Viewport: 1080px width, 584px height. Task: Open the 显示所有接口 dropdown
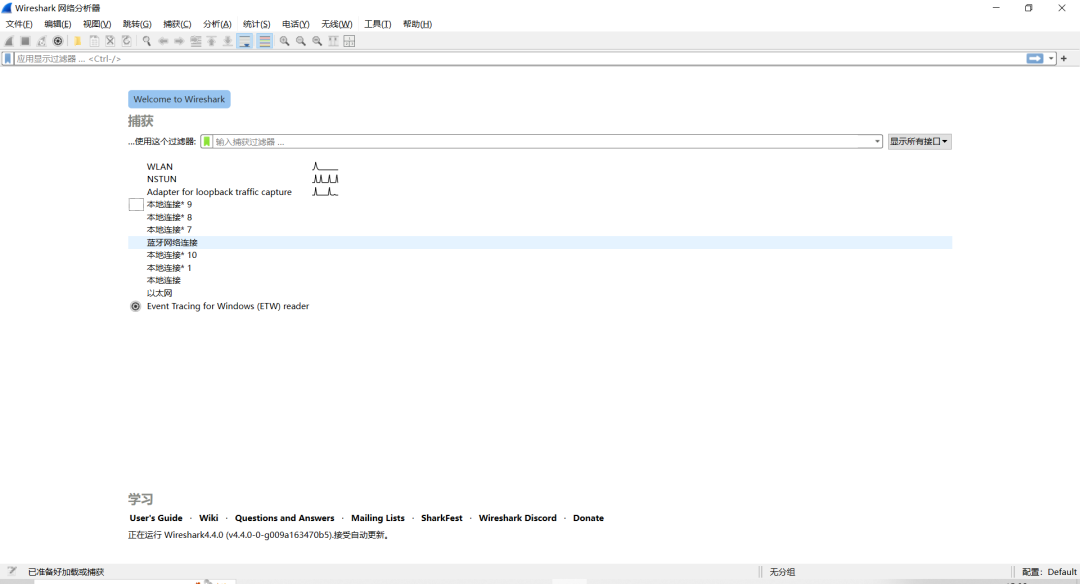coord(919,141)
